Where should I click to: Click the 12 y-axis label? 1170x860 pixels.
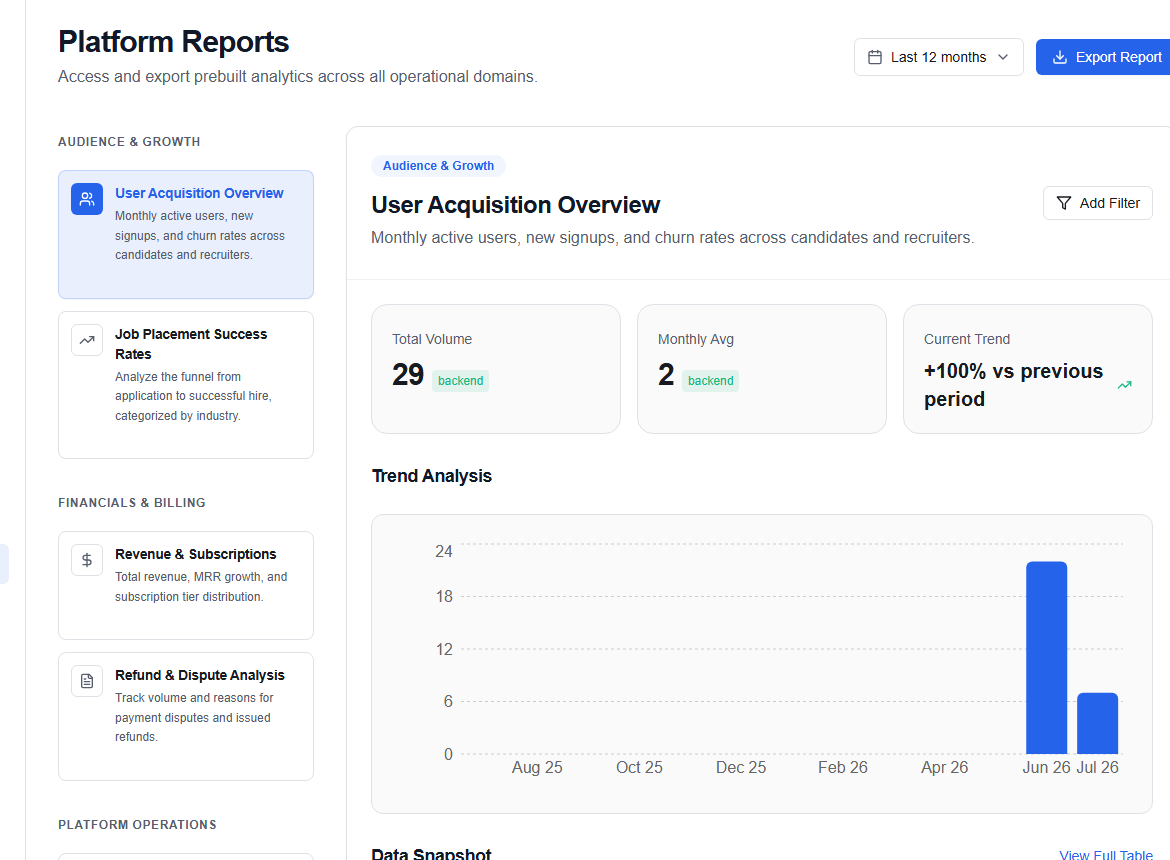click(444, 649)
